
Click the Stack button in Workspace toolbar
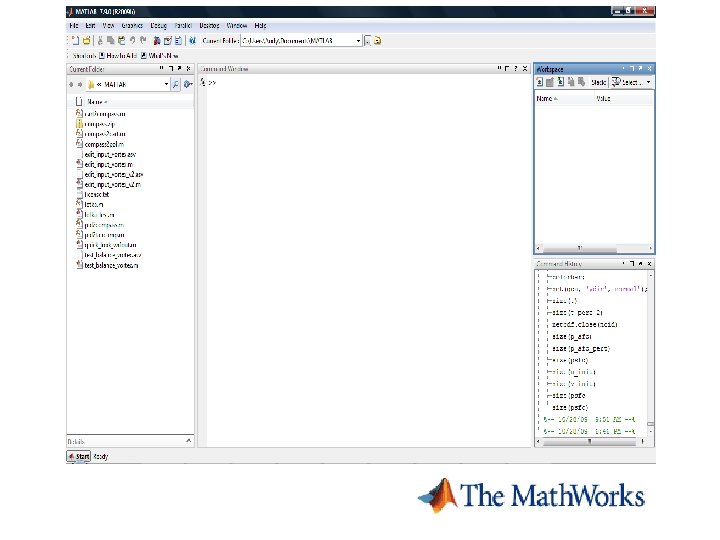(x=598, y=82)
